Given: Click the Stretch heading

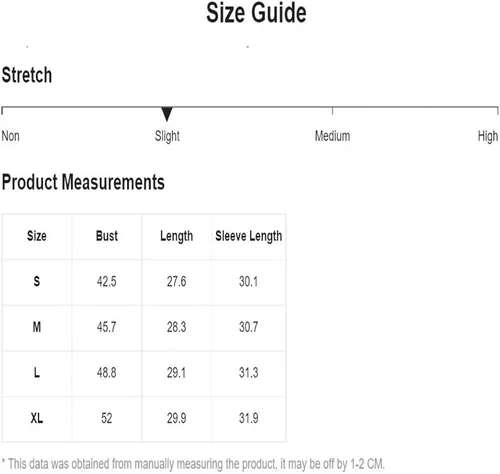Looking at the screenshot, I should pyautogui.click(x=27, y=75).
